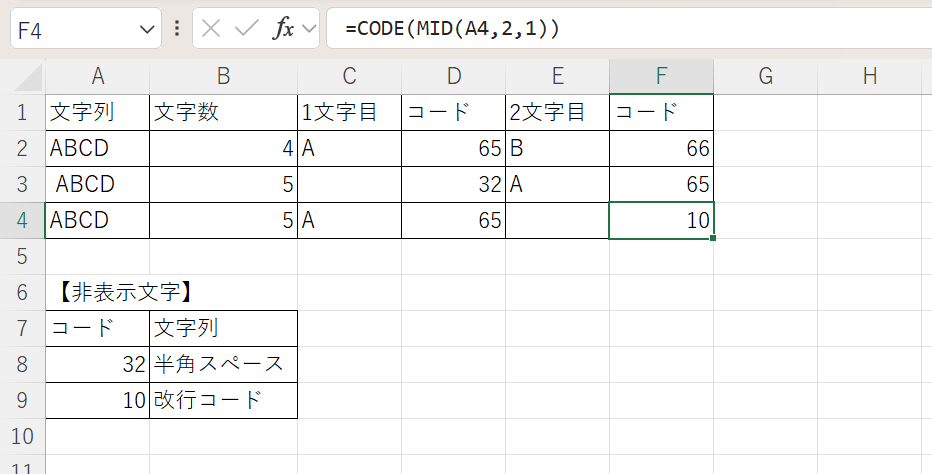Click cell A3 with indented ABCD

(97, 184)
